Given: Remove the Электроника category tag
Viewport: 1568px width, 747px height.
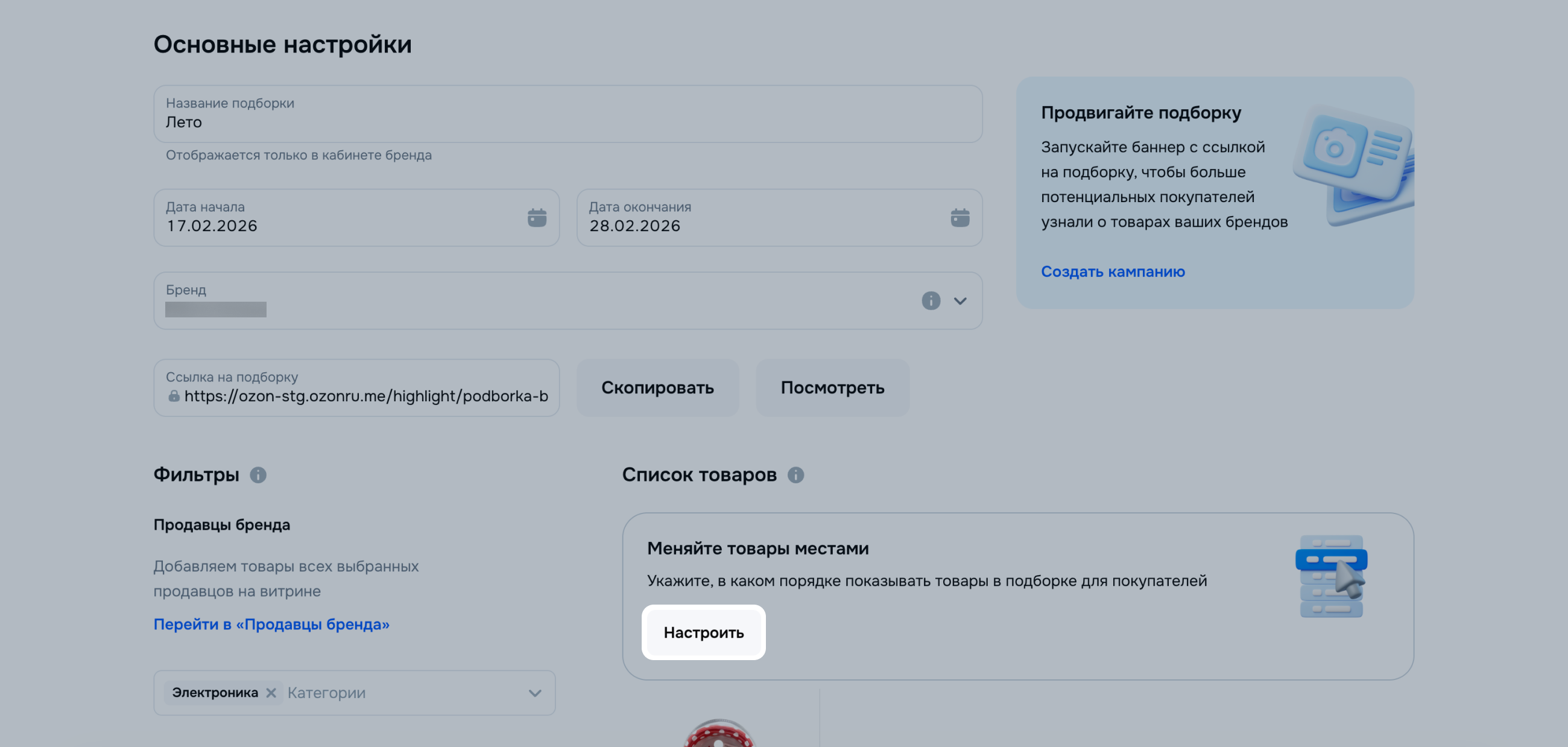Looking at the screenshot, I should (x=271, y=693).
